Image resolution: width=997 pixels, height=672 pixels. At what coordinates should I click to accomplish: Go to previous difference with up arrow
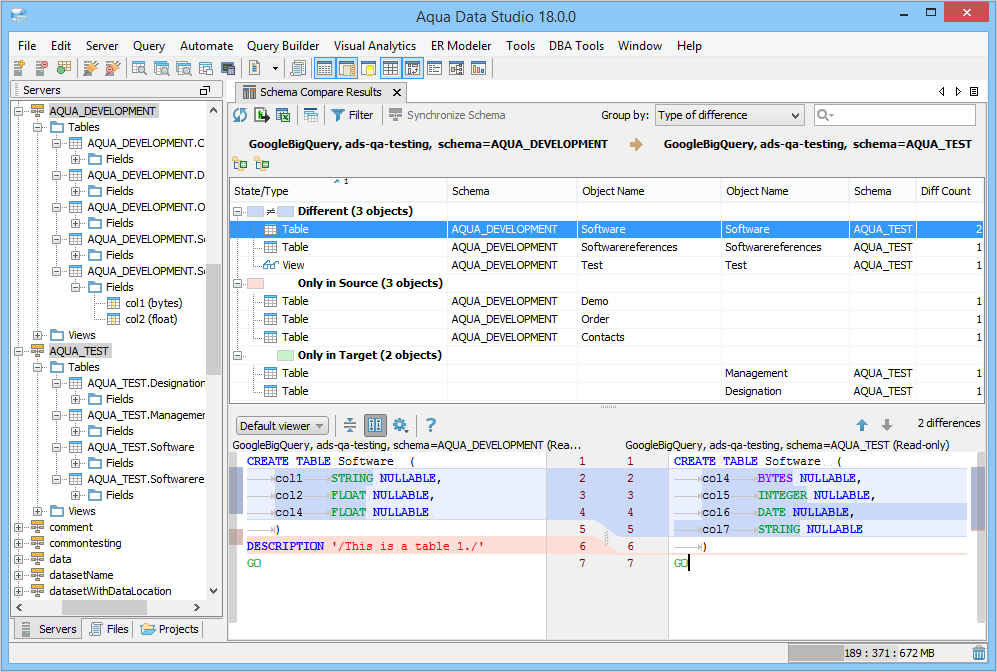(x=862, y=425)
